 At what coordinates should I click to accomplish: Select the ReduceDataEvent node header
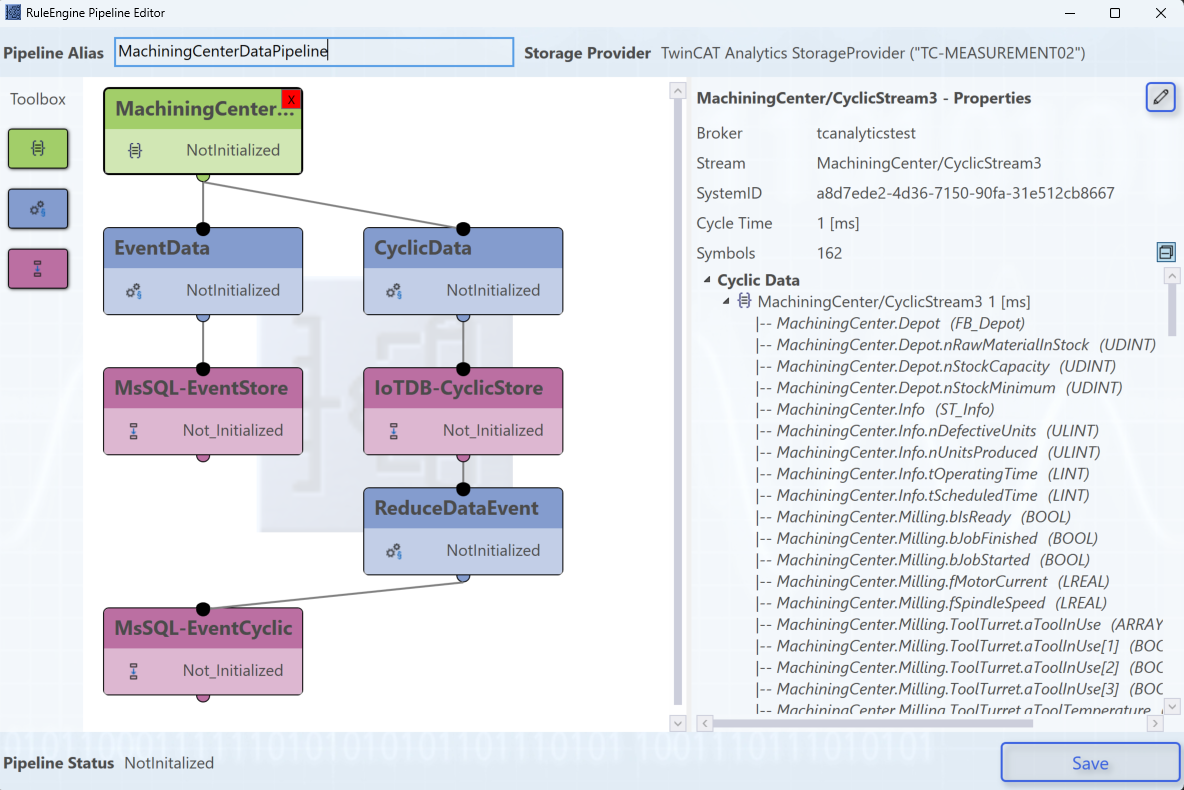(x=463, y=508)
